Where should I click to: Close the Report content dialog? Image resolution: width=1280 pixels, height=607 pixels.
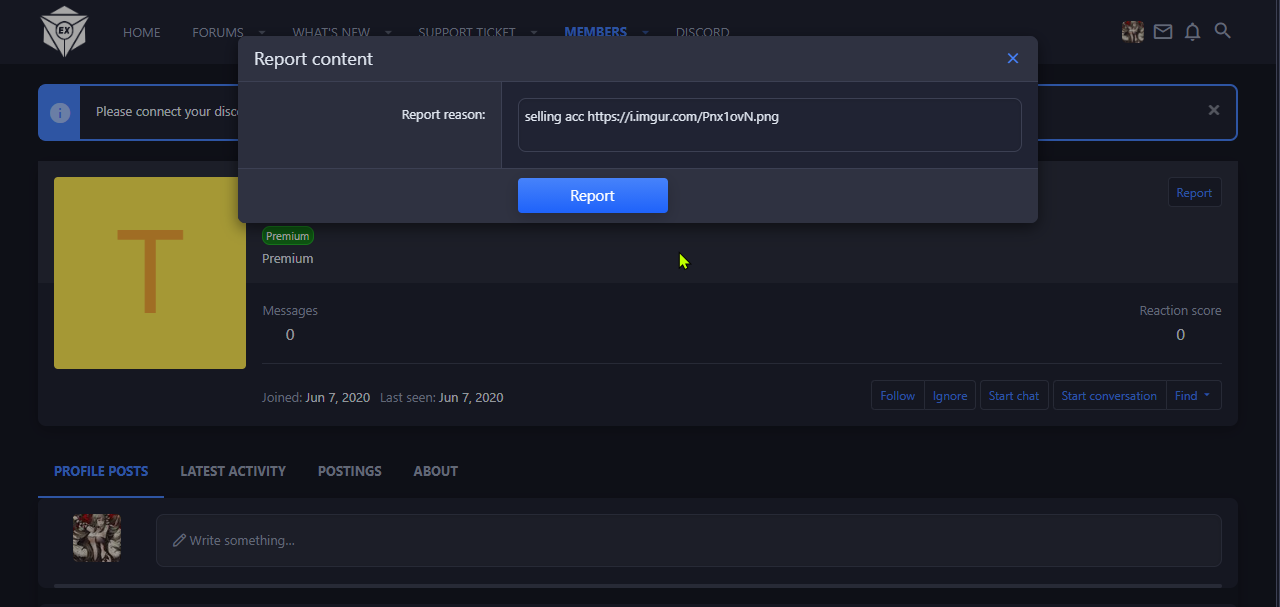[1012, 59]
